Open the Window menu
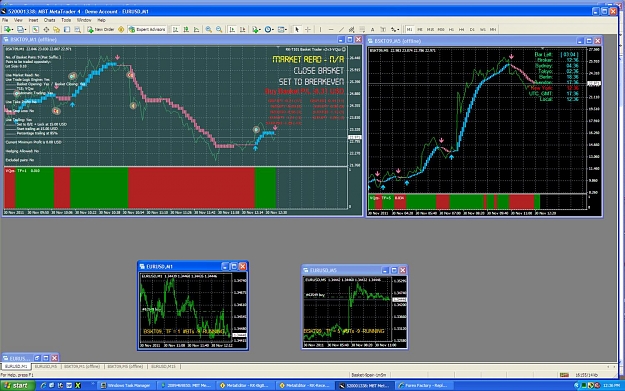The width and height of the screenshot is (625, 391). pyautogui.click(x=84, y=20)
